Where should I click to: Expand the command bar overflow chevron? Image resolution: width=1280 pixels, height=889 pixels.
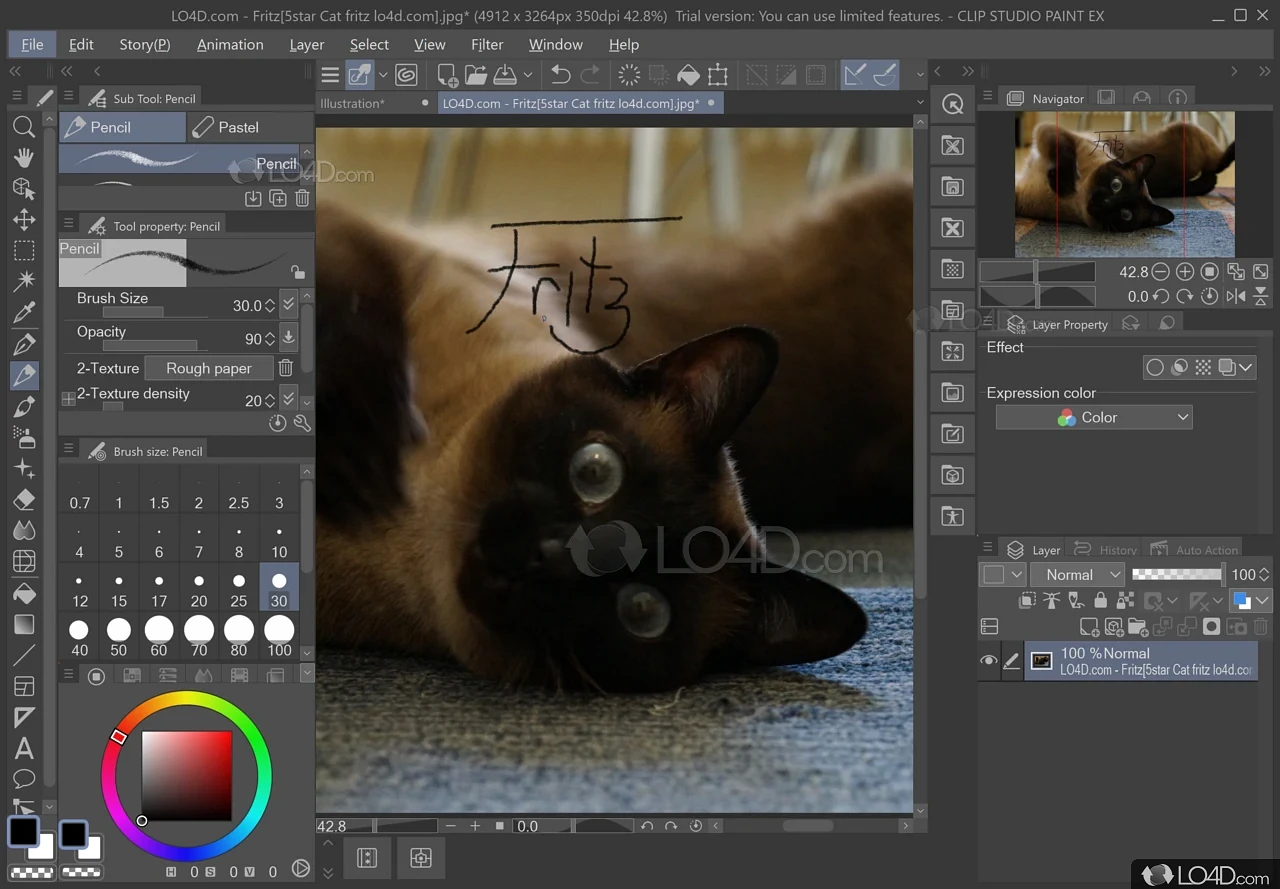pyautogui.click(x=920, y=75)
